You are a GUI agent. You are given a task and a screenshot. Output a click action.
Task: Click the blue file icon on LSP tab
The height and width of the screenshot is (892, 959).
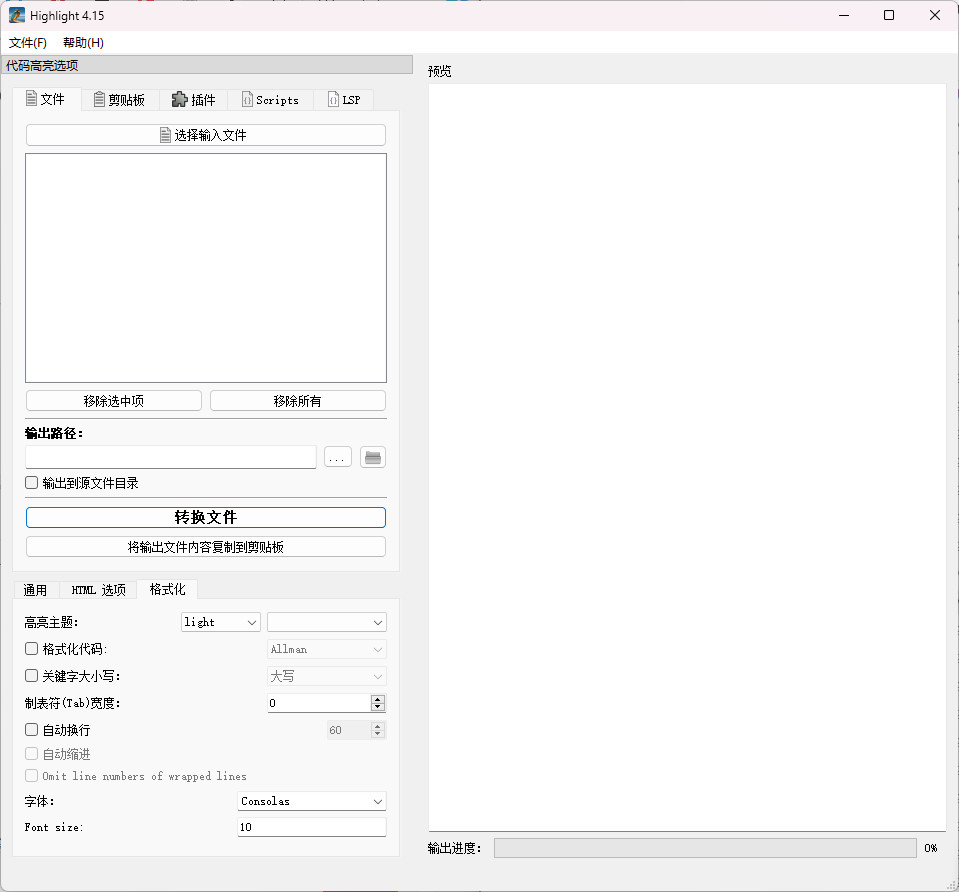point(333,99)
